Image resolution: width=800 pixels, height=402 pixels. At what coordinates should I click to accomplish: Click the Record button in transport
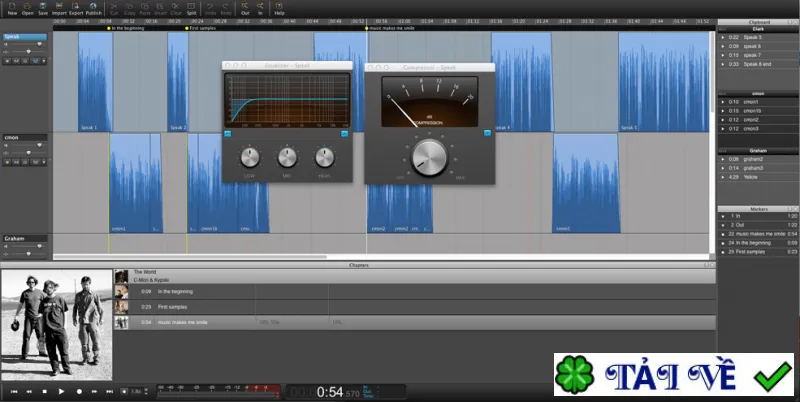79,391
